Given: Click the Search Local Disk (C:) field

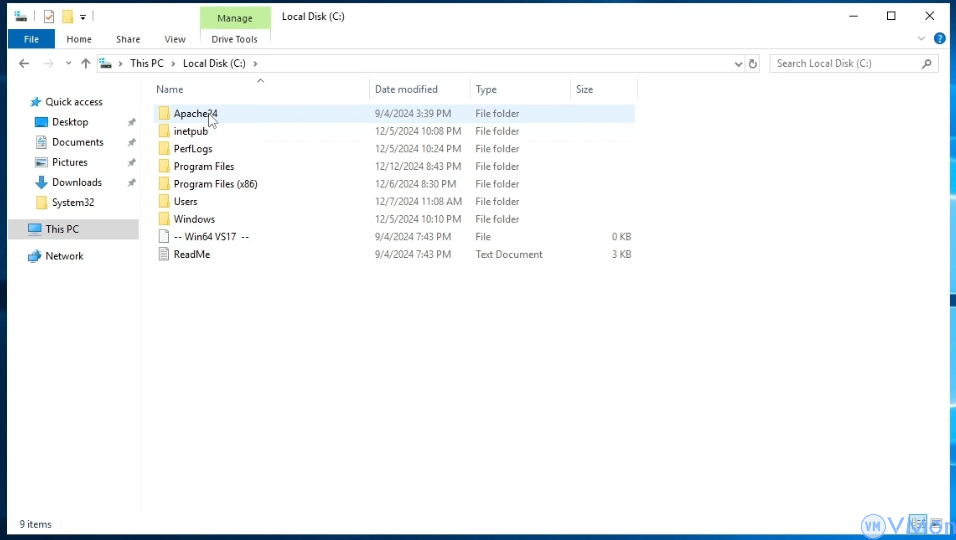Looking at the screenshot, I should 846,63.
